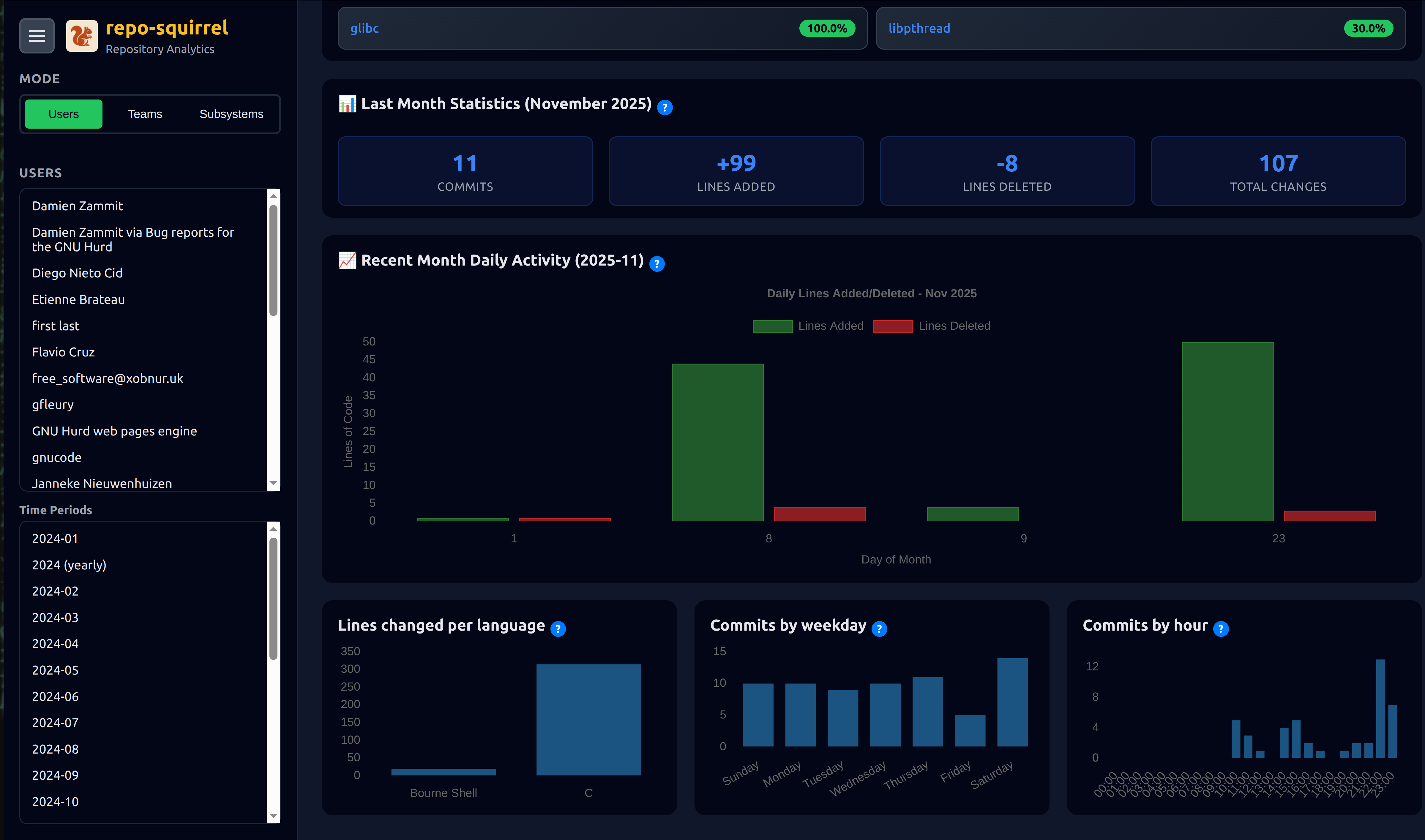Viewport: 1425px width, 840px height.
Task: Open the libpthread repository link
Action: tap(919, 28)
